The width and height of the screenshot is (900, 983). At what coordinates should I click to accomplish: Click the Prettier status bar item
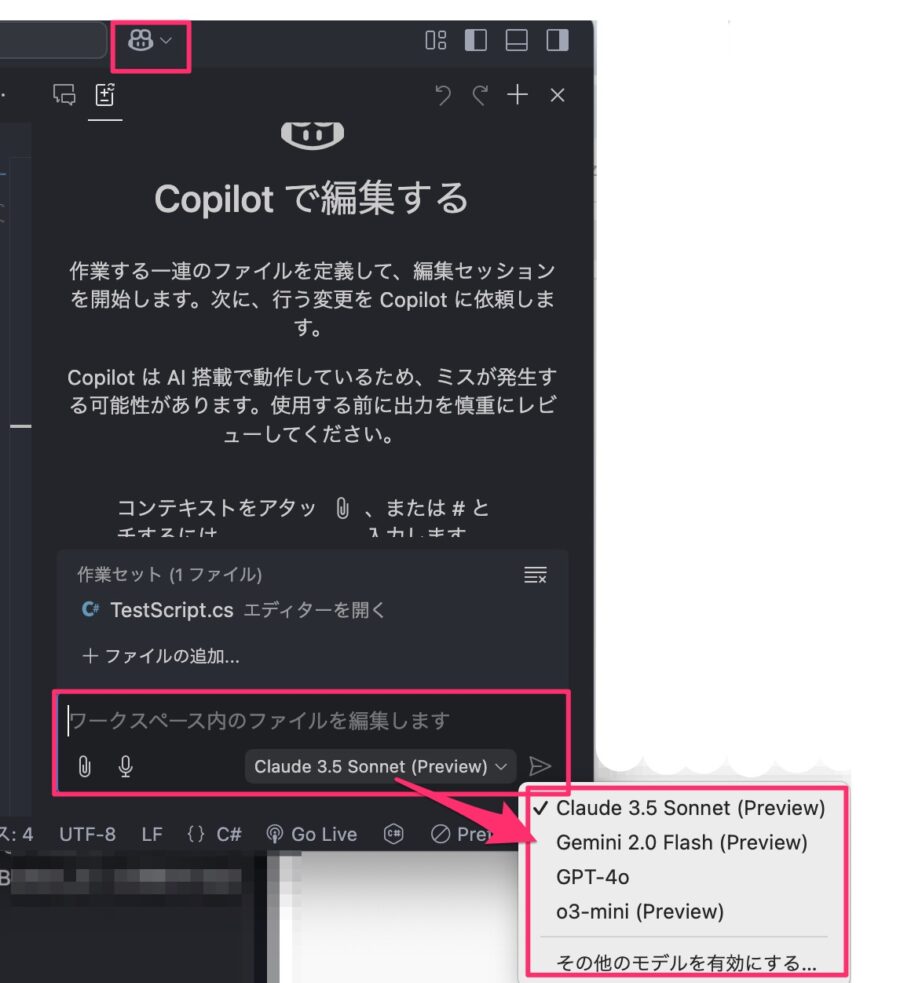462,834
